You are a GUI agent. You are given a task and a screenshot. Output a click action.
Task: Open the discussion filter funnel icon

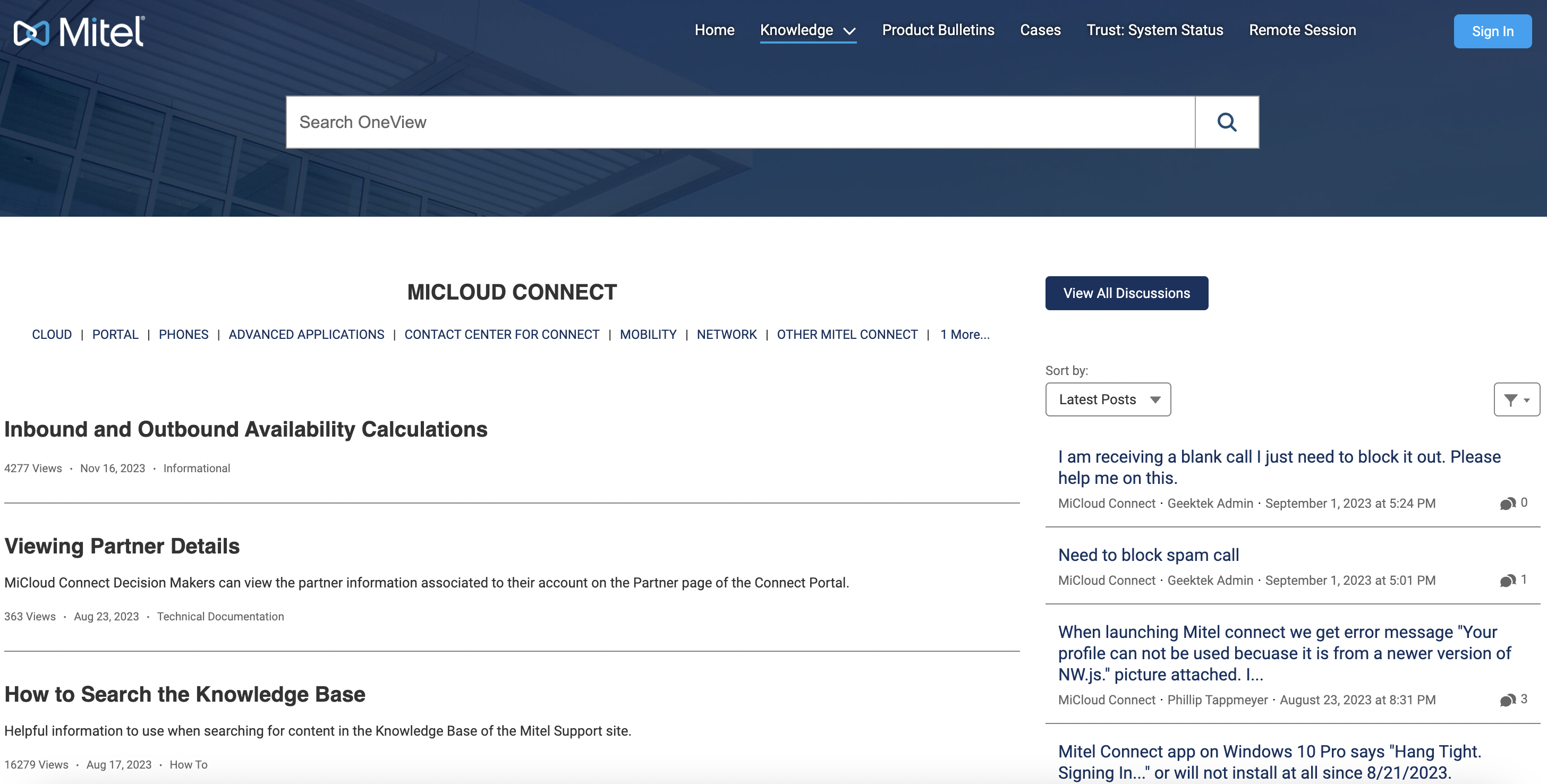[x=1516, y=400]
